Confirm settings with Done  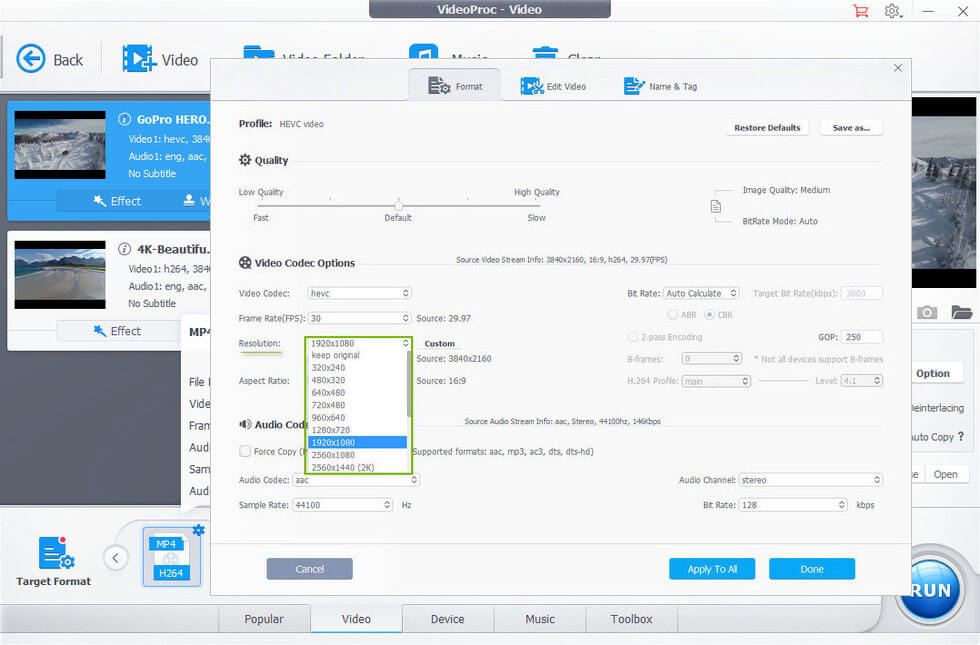(811, 569)
